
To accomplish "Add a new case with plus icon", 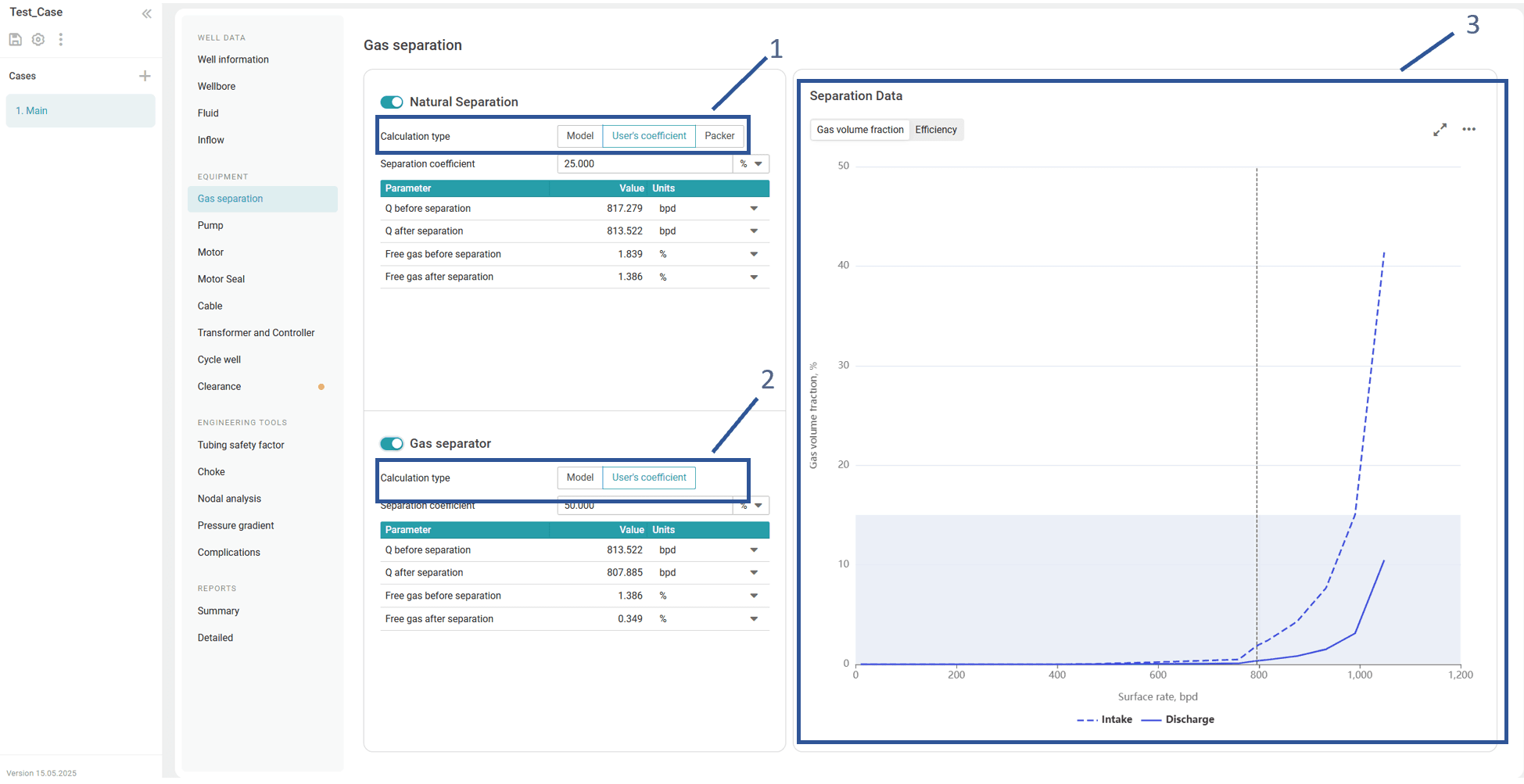I will (145, 76).
